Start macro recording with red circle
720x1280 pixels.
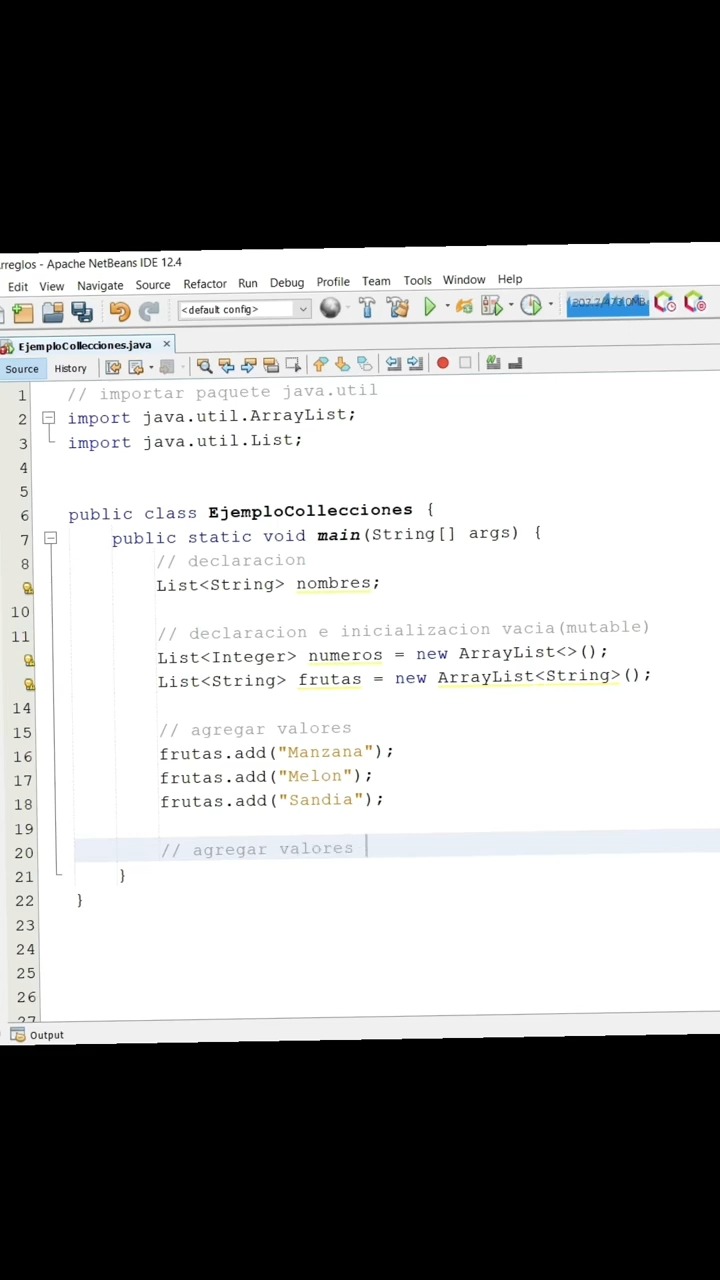[442, 363]
